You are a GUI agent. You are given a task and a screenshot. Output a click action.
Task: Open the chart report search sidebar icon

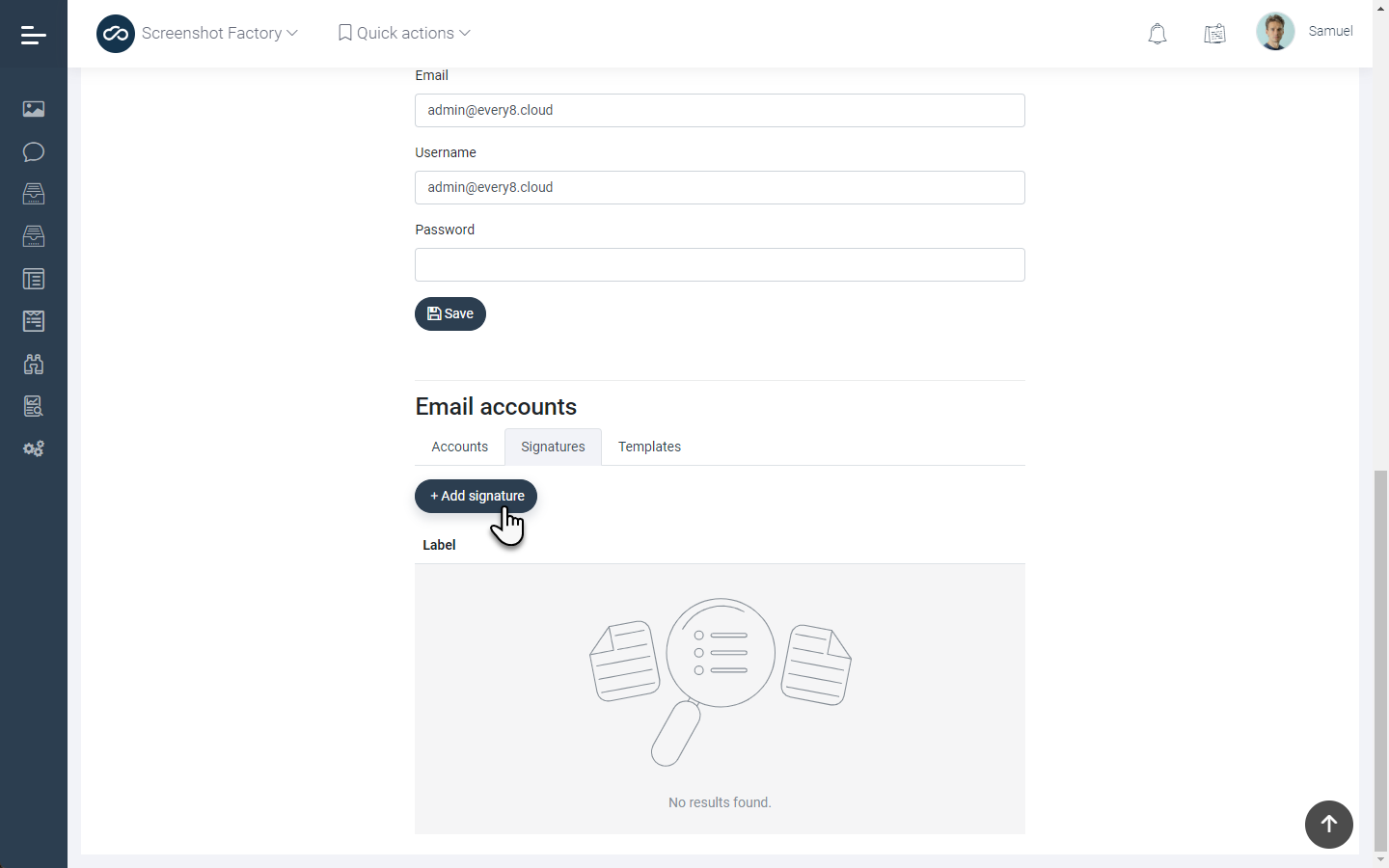pyautogui.click(x=34, y=406)
